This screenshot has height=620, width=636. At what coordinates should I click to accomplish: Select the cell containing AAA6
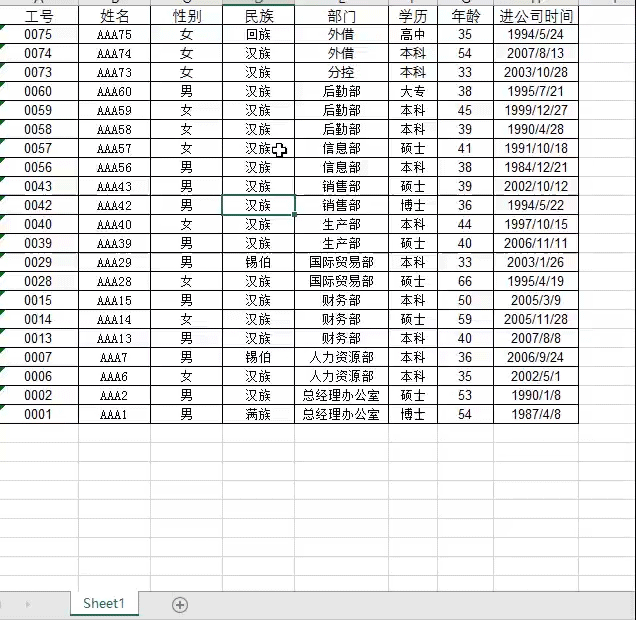pos(114,376)
